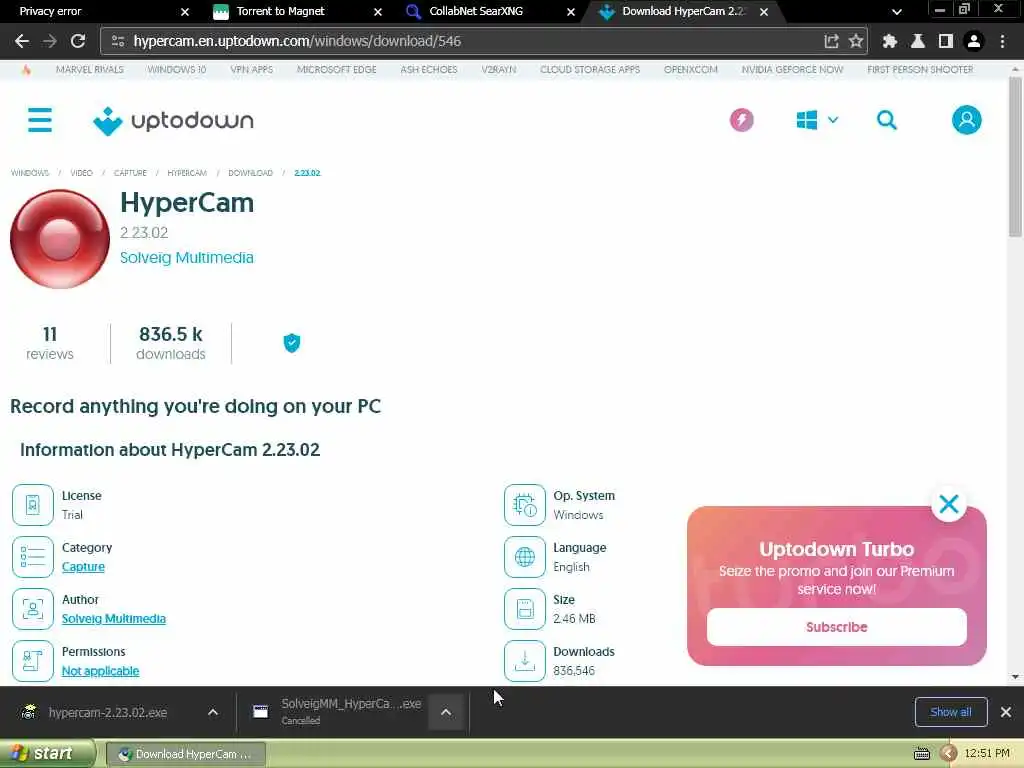Click the Subscribe button
This screenshot has width=1024, height=768.
837,627
